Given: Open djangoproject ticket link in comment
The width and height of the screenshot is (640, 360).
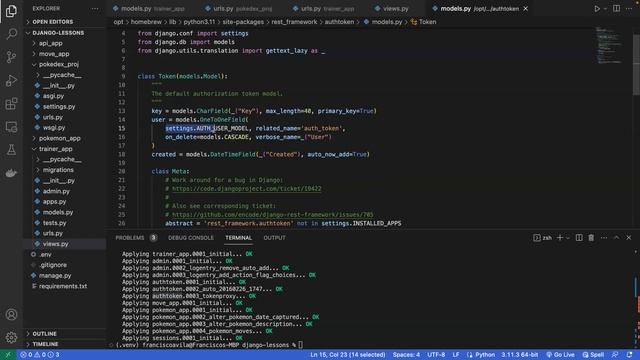Looking at the screenshot, I should click(247, 189).
